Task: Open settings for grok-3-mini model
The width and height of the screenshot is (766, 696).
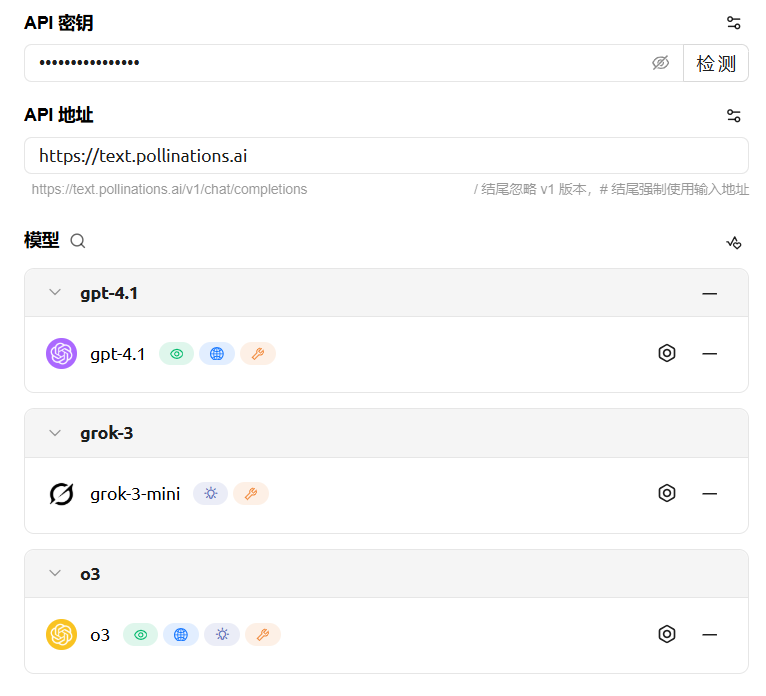Action: 667,493
